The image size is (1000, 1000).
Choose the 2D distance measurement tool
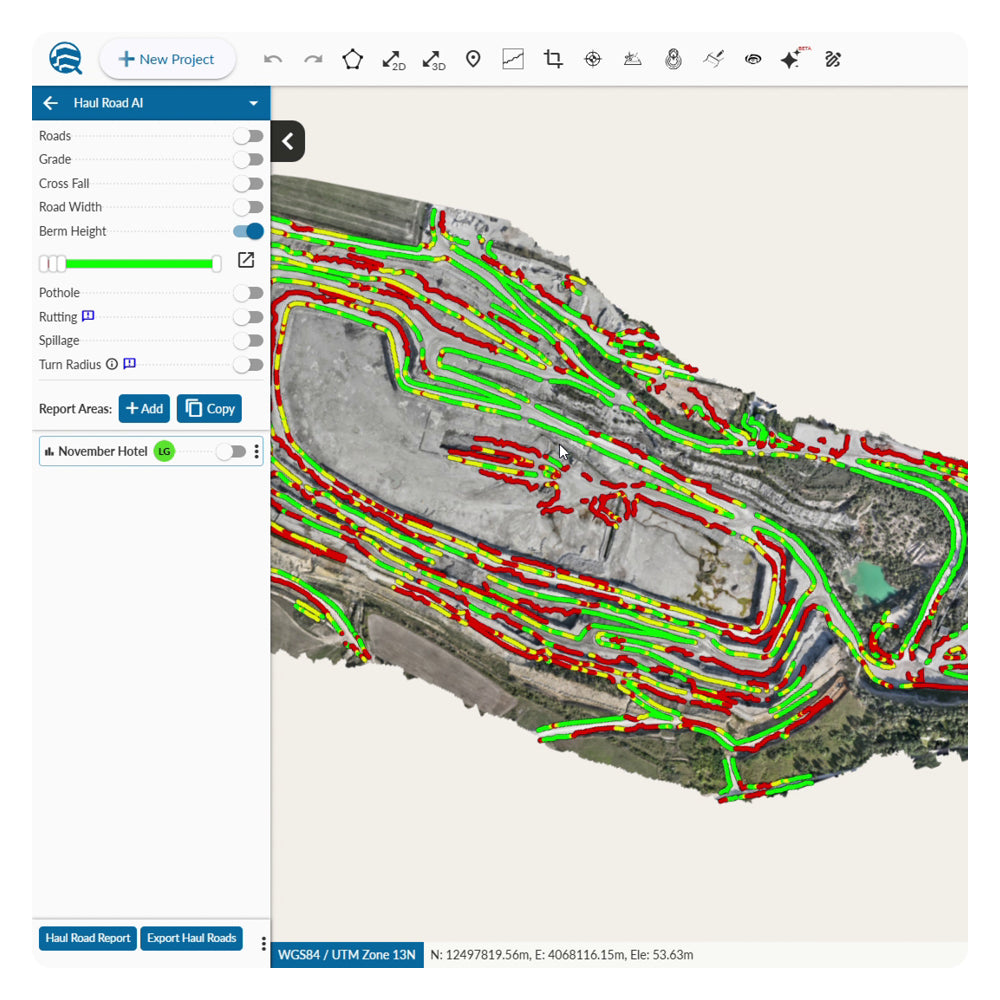[x=393, y=59]
